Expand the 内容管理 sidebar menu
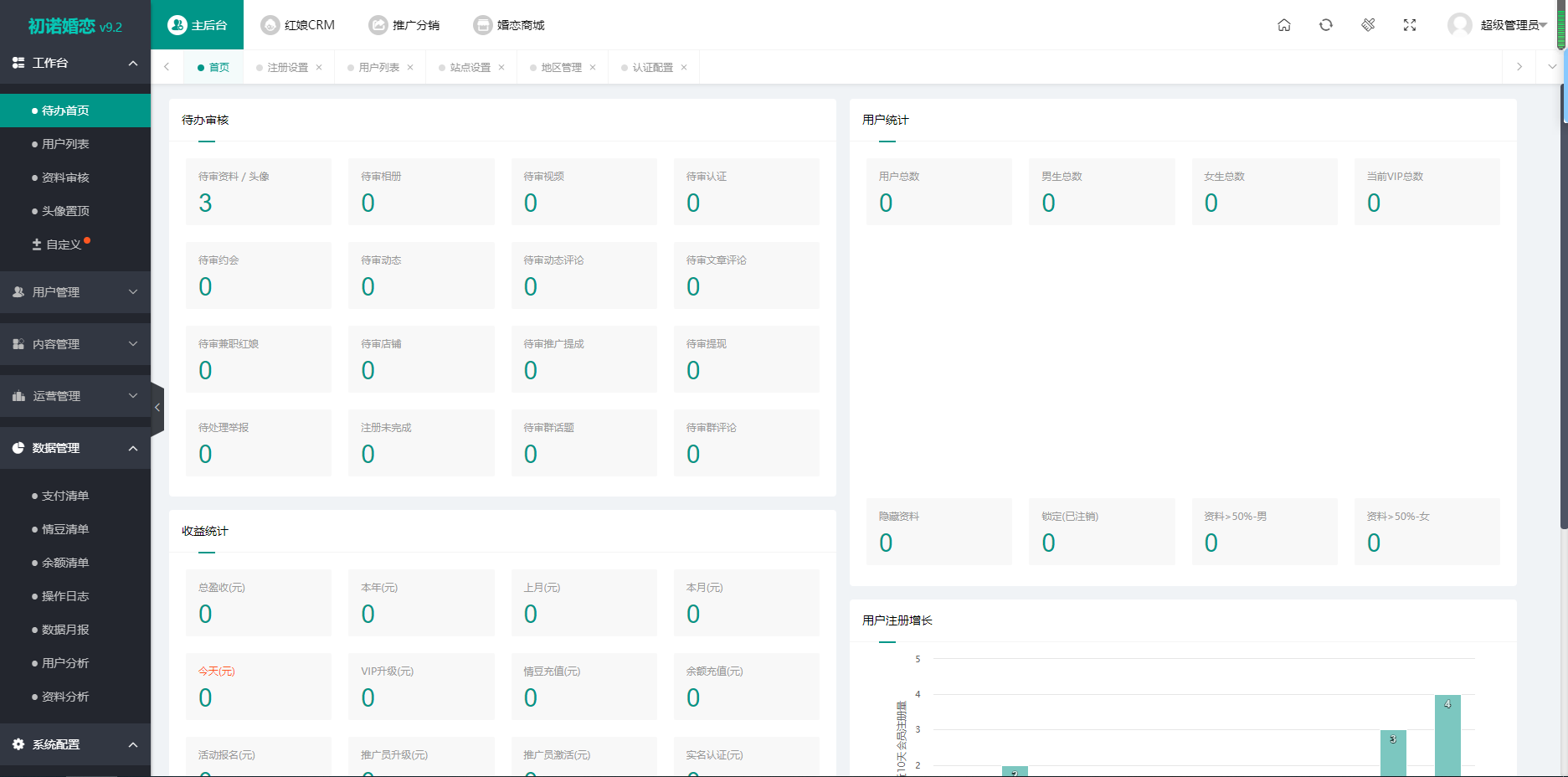Screen dimensions: 1568x777 75,344
